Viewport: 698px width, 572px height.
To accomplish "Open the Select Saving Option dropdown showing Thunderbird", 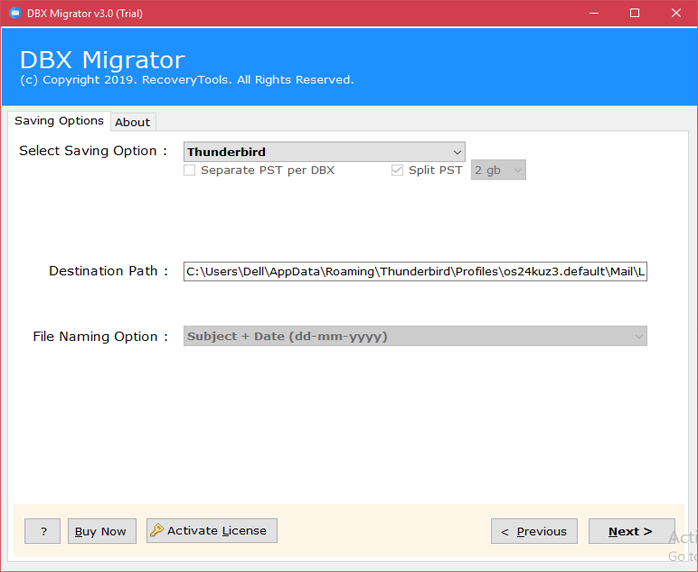I will [325, 152].
